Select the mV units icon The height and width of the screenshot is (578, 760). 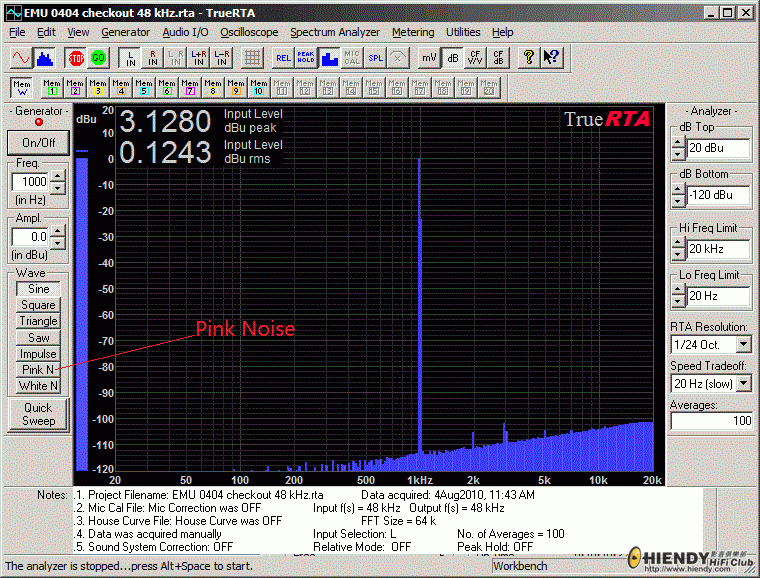429,58
